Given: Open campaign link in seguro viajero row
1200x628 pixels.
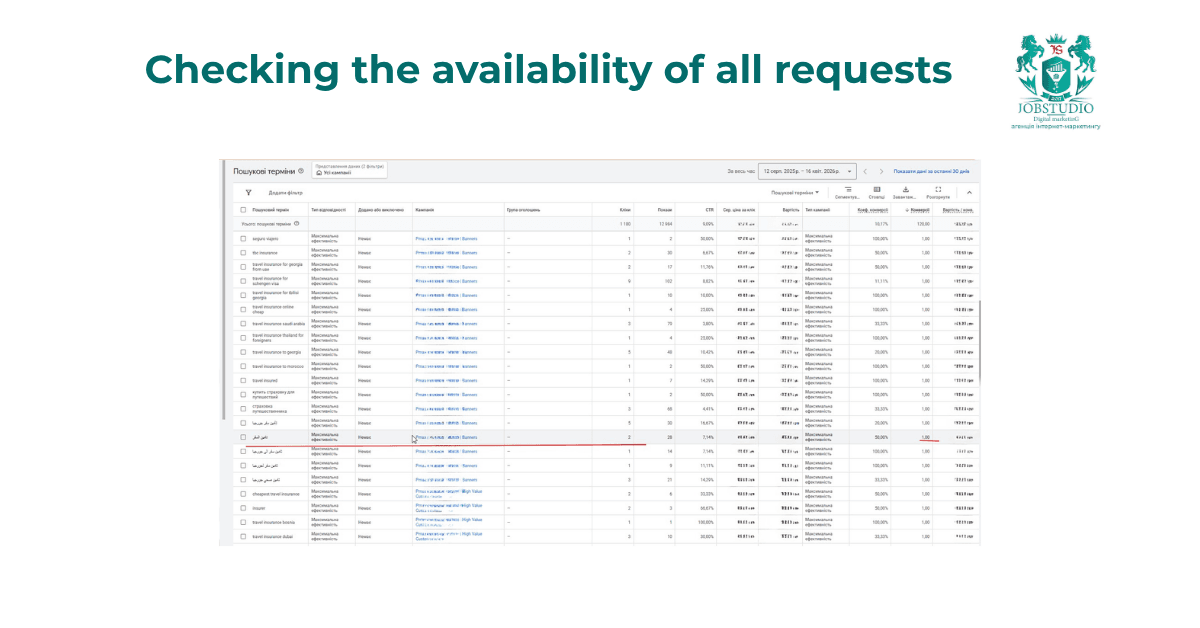Looking at the screenshot, I should click(x=446, y=239).
